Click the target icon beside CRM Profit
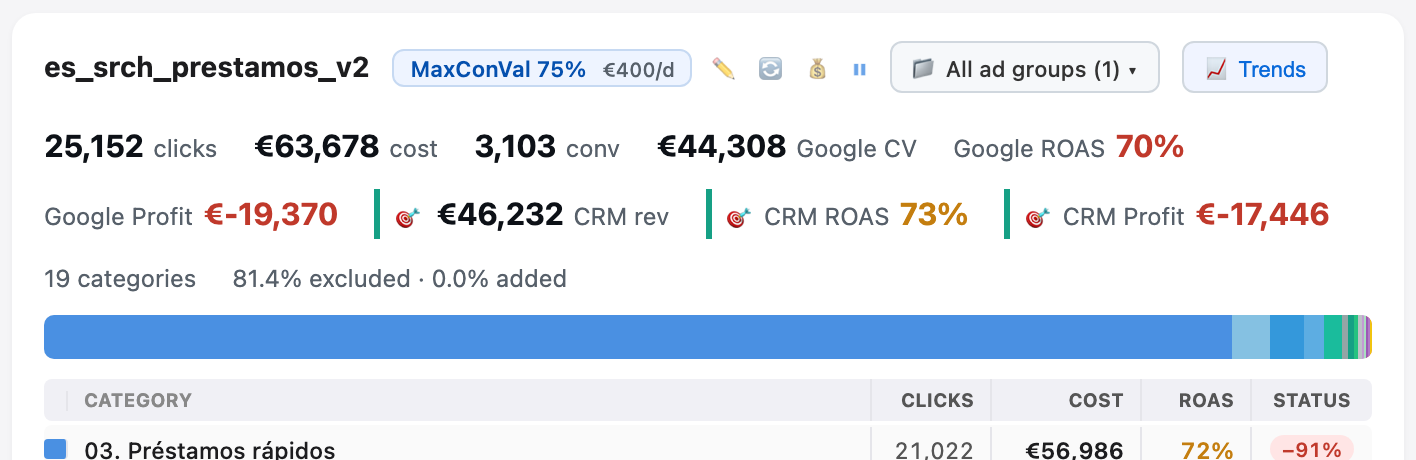Image resolution: width=1416 pixels, height=460 pixels. coord(1037,216)
